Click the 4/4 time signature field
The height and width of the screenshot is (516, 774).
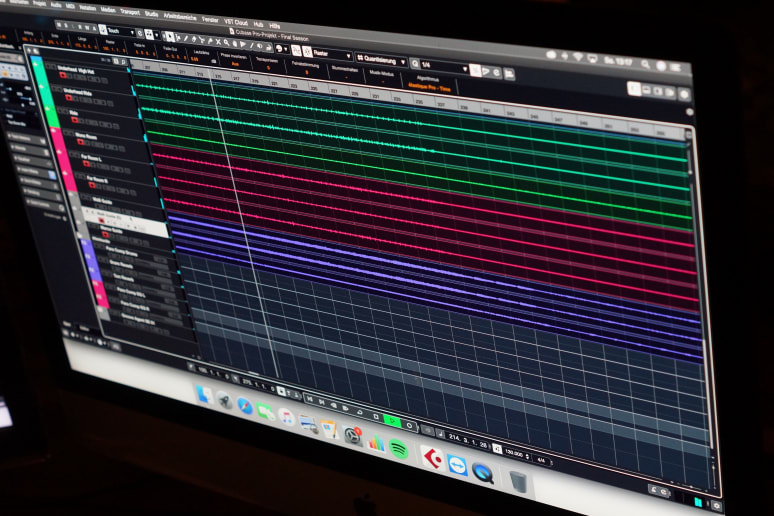point(541,460)
